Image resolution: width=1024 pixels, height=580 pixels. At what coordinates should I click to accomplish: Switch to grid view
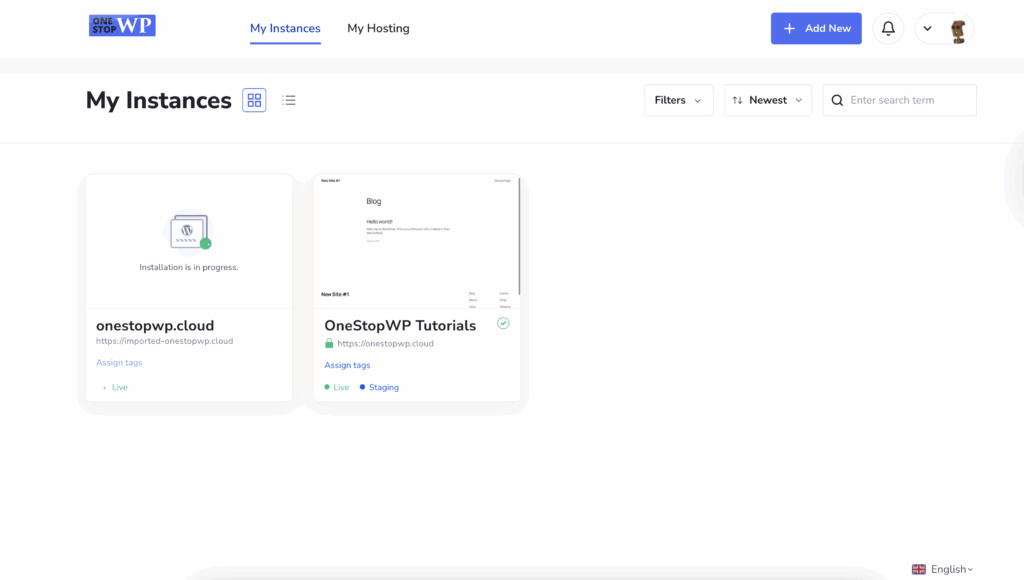click(x=254, y=100)
